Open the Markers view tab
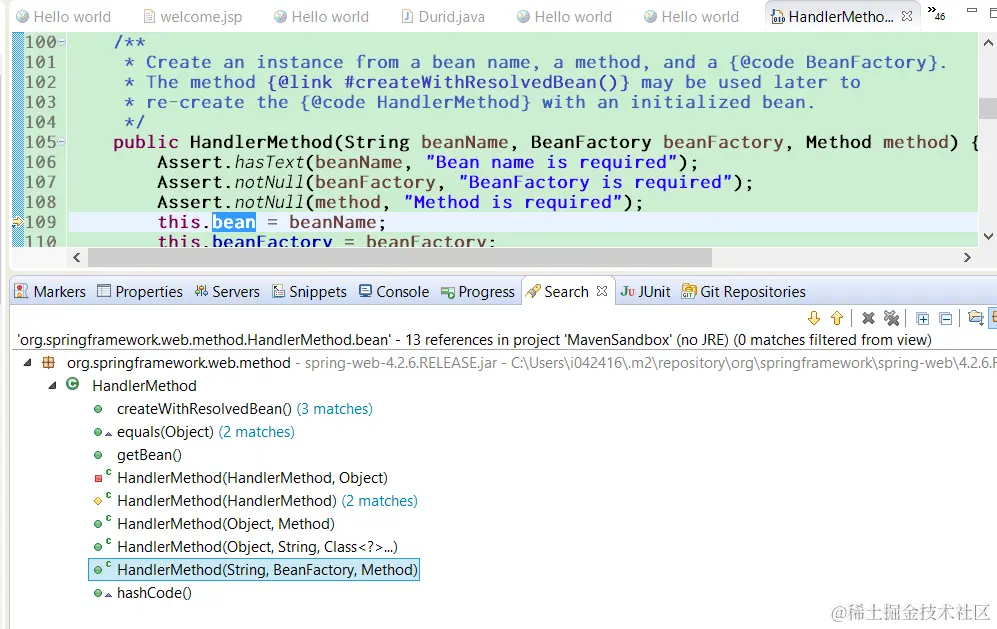This screenshot has width=997, height=629. click(50, 291)
